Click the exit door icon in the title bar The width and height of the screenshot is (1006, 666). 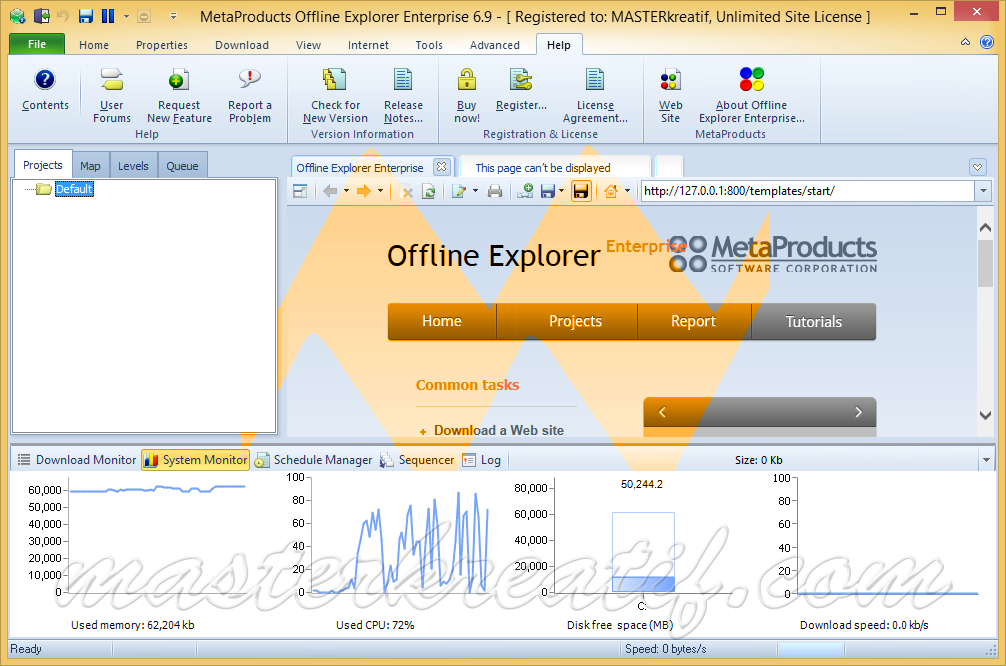point(42,16)
